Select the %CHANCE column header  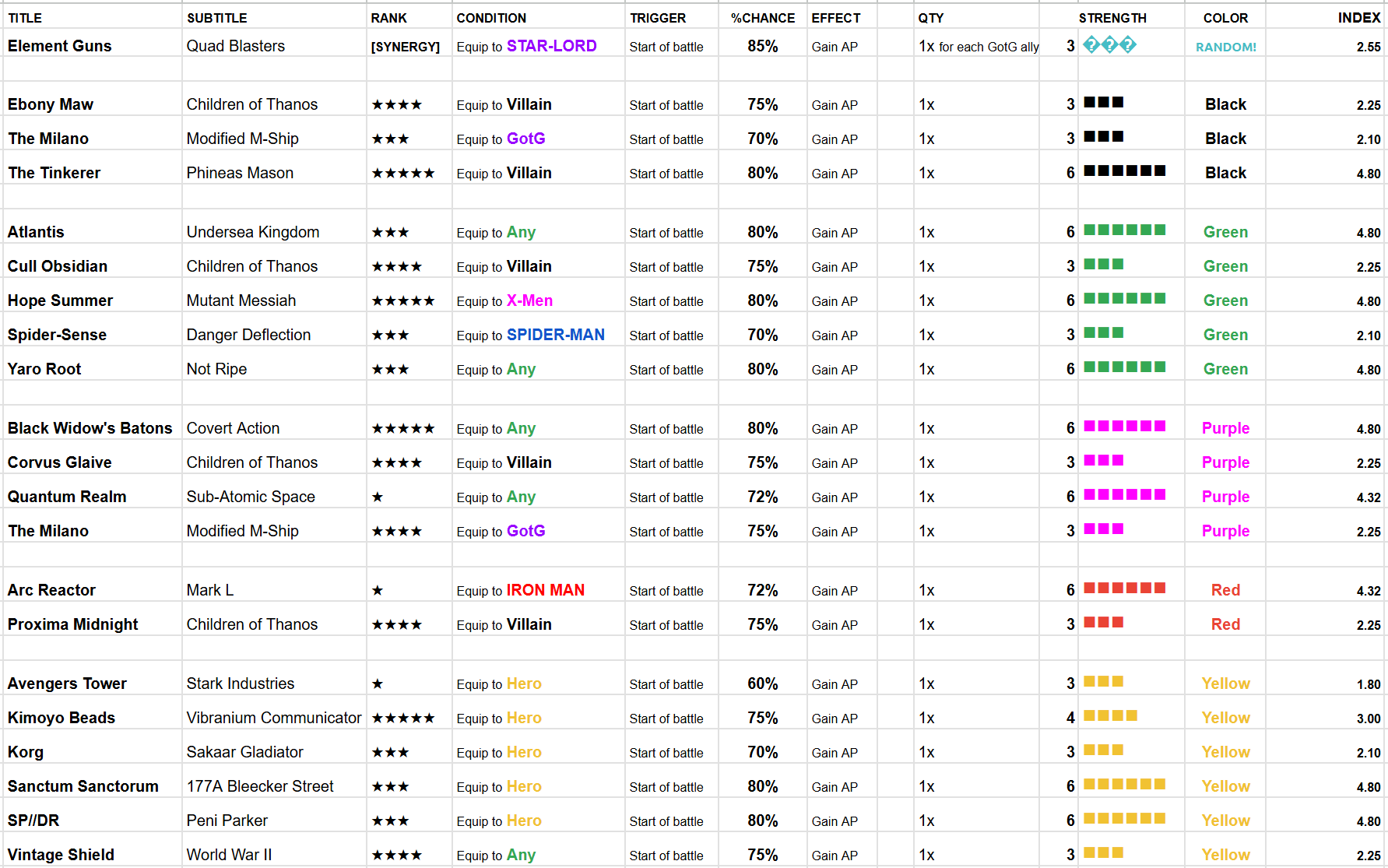click(763, 18)
